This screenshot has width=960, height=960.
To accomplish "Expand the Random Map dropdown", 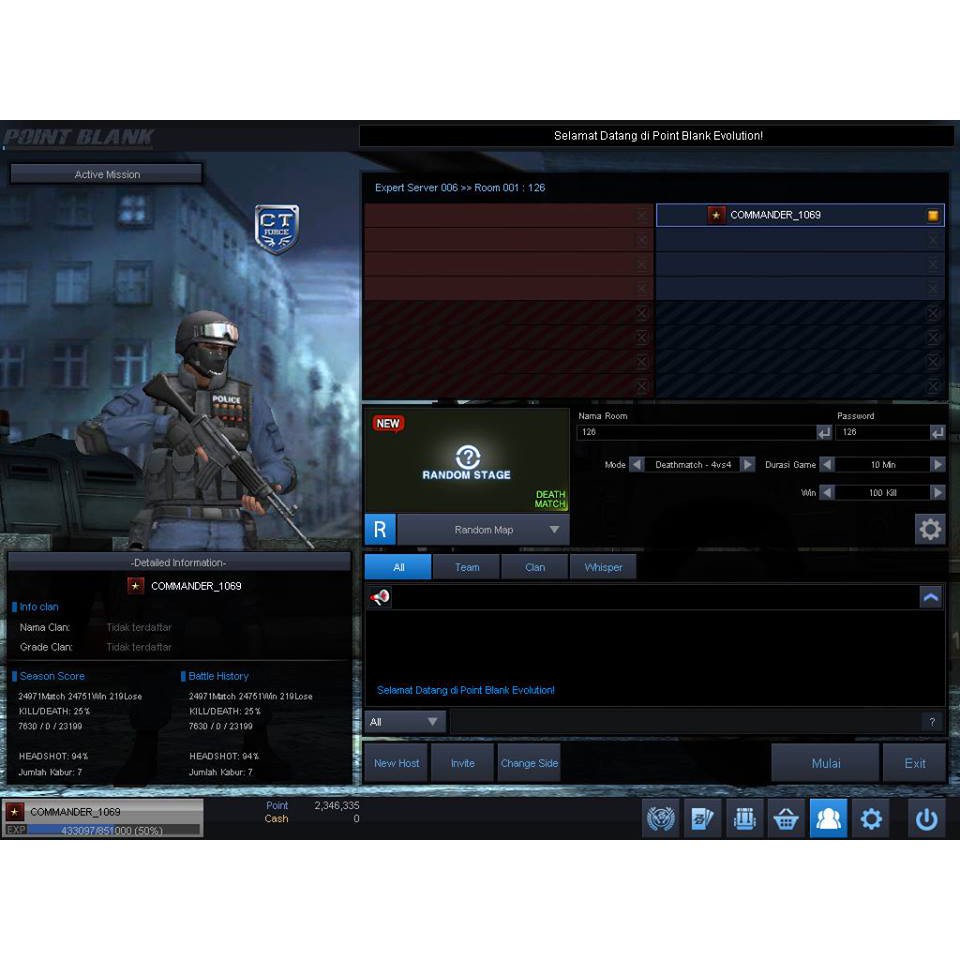I will pyautogui.click(x=554, y=530).
